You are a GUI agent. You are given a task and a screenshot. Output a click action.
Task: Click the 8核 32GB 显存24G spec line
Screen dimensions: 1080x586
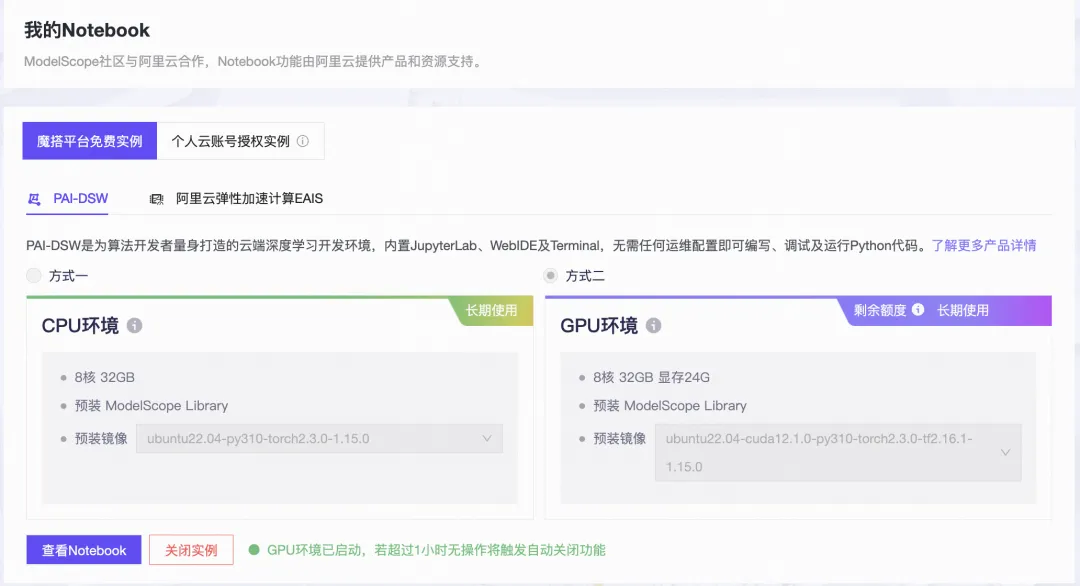tap(651, 377)
